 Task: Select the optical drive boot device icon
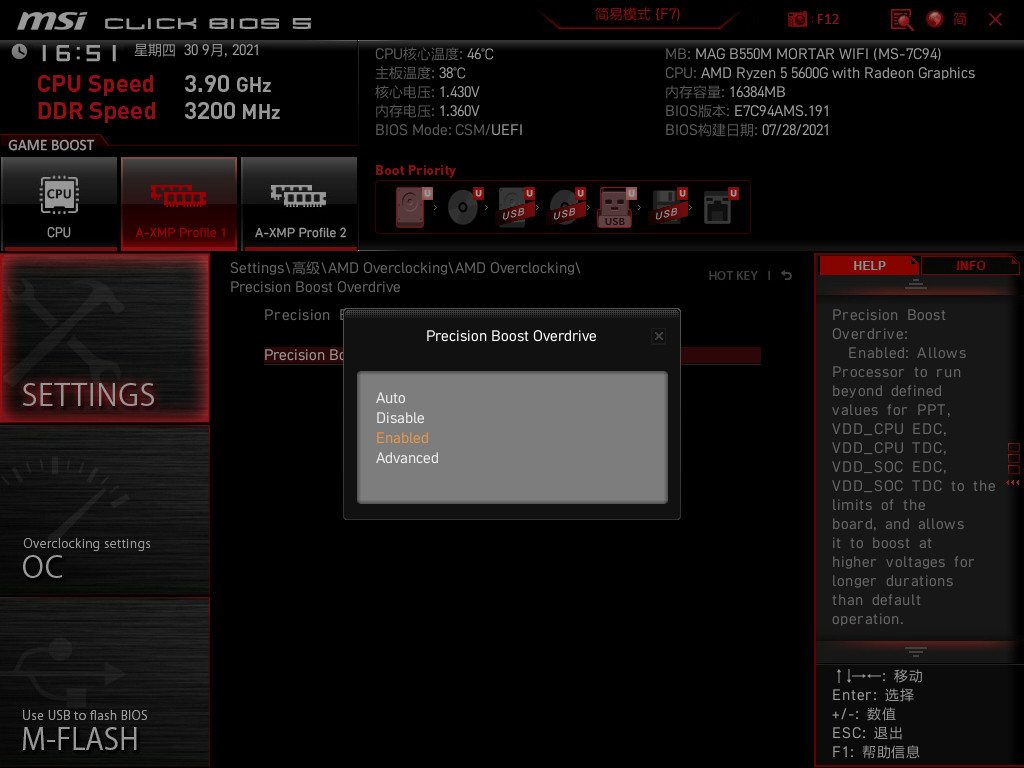coord(465,207)
